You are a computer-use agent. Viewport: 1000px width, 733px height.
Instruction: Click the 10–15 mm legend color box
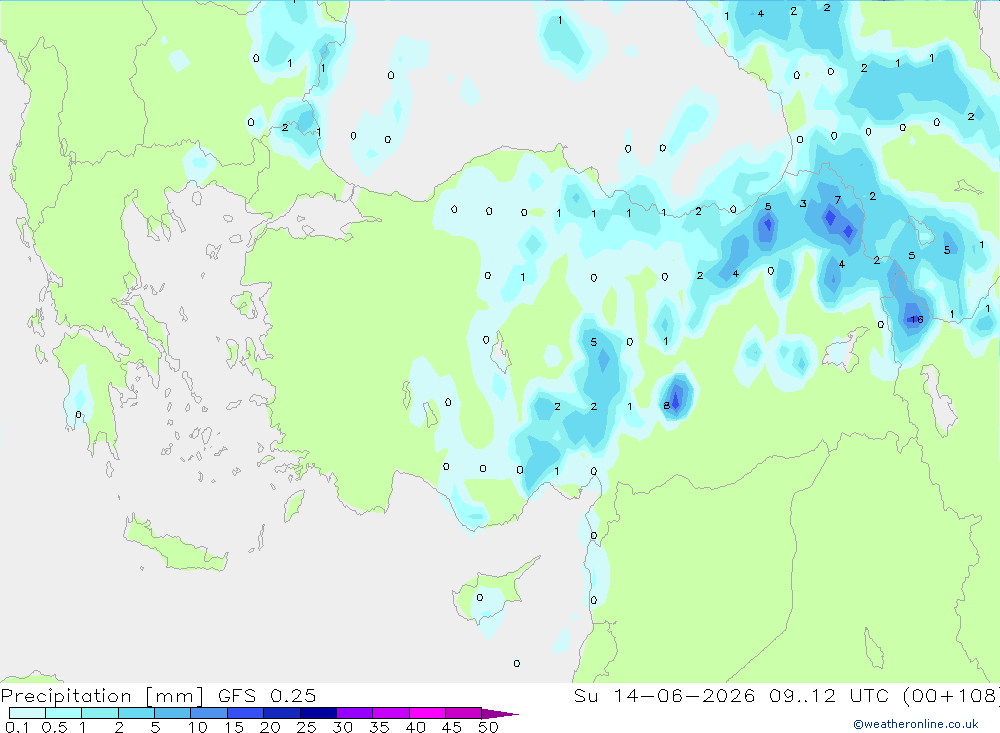click(x=209, y=713)
